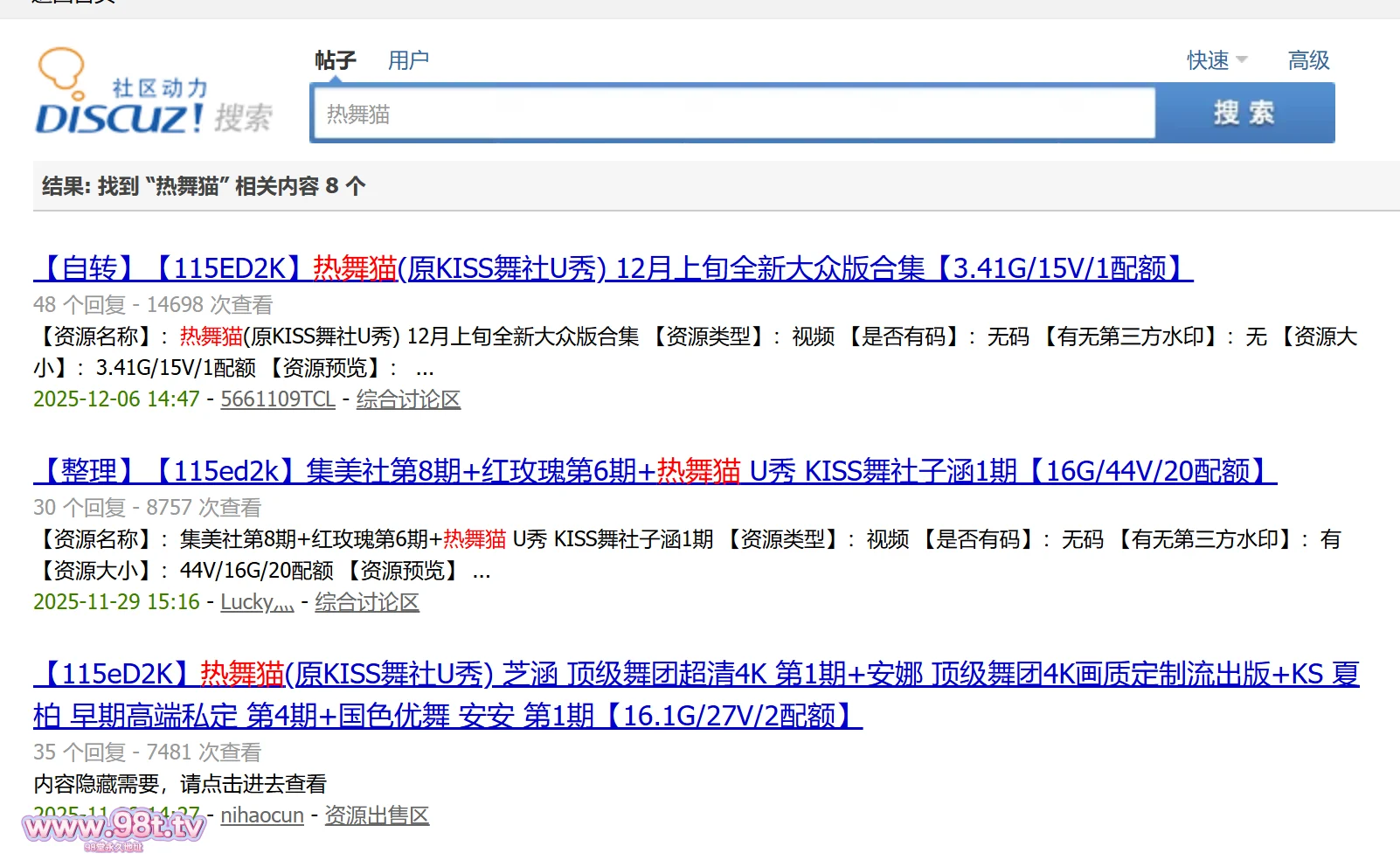Viewport: 1400px width, 860px height.
Task: View author profile nihaocun
Action: [262, 815]
